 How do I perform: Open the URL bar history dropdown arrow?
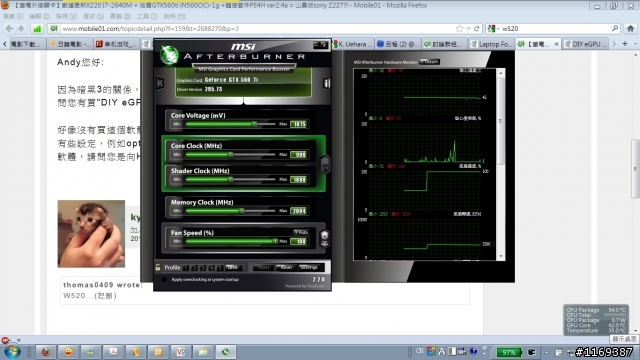(469, 29)
